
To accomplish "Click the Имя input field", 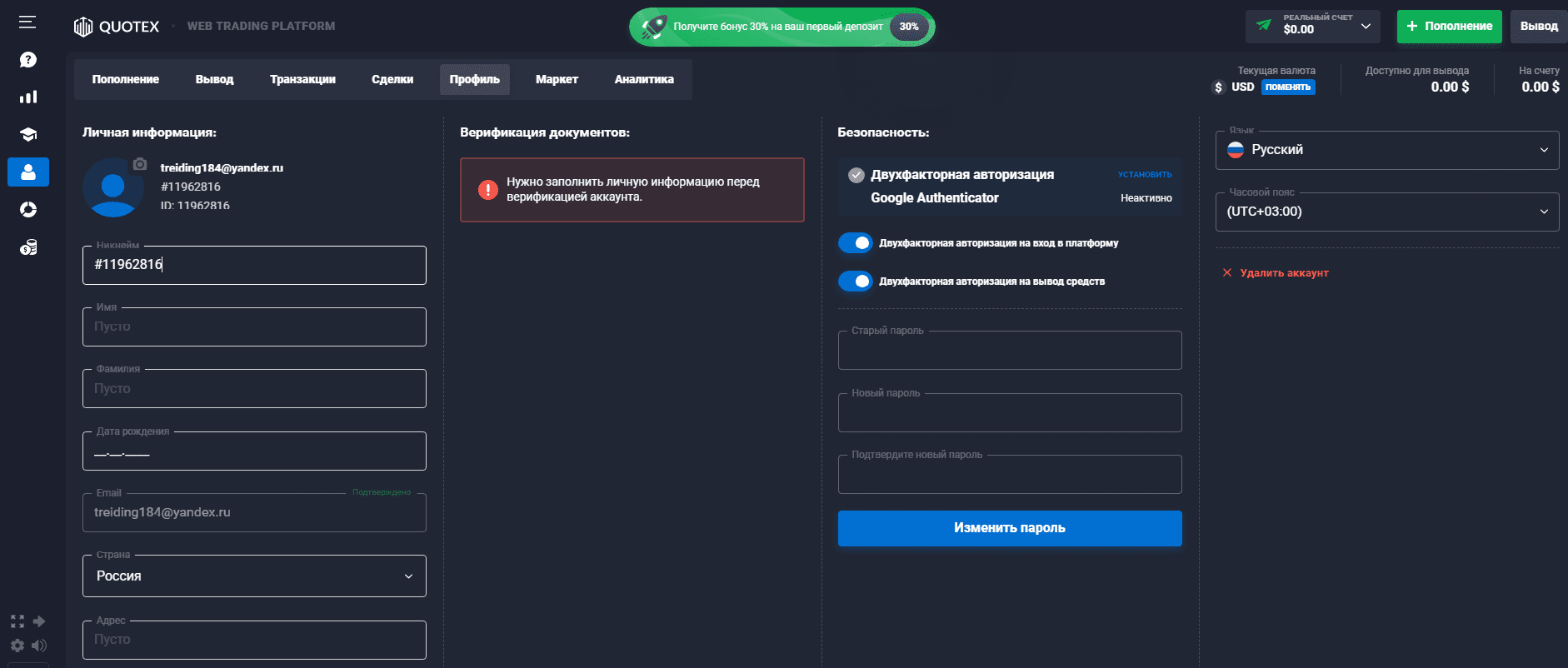I will [x=254, y=327].
